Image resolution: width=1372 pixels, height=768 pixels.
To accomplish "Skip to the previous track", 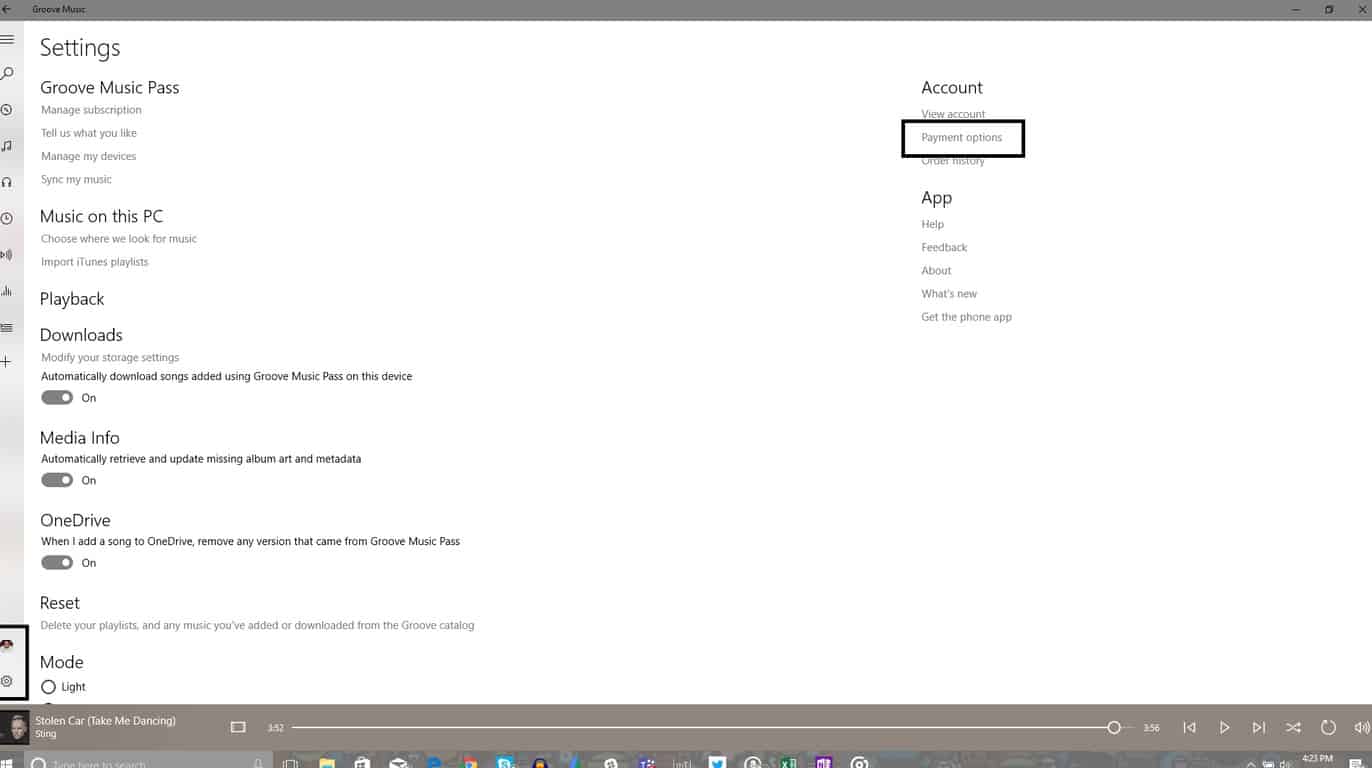I will 1189,727.
